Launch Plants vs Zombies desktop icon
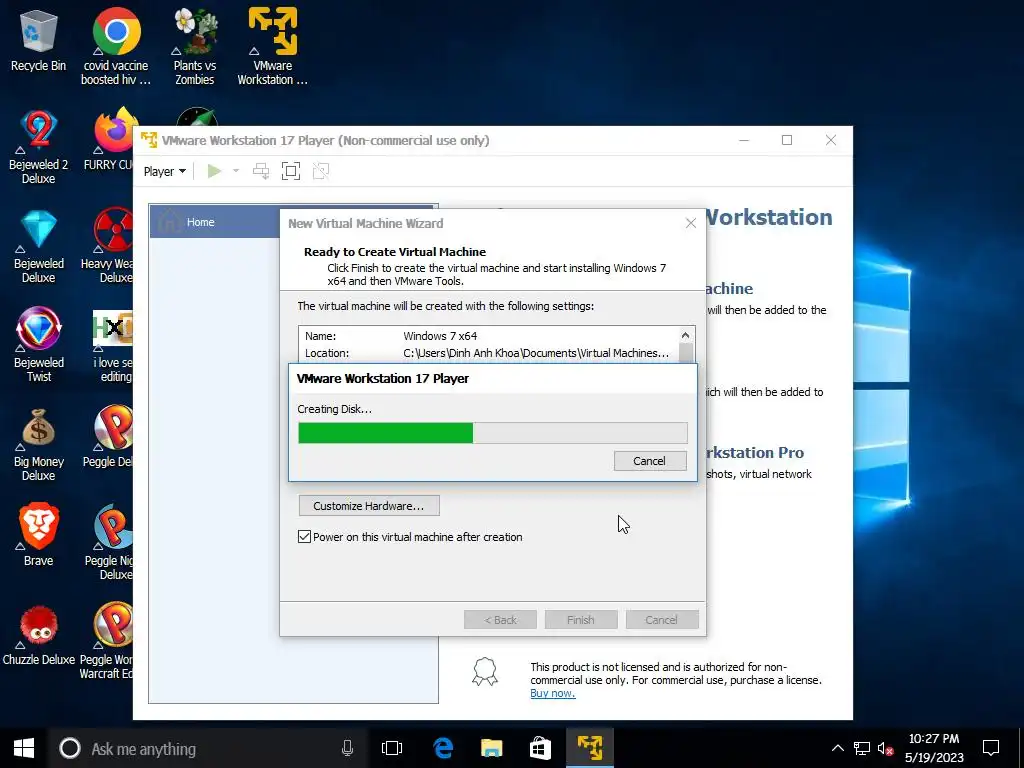Screen dimensions: 1024x768 point(195,46)
